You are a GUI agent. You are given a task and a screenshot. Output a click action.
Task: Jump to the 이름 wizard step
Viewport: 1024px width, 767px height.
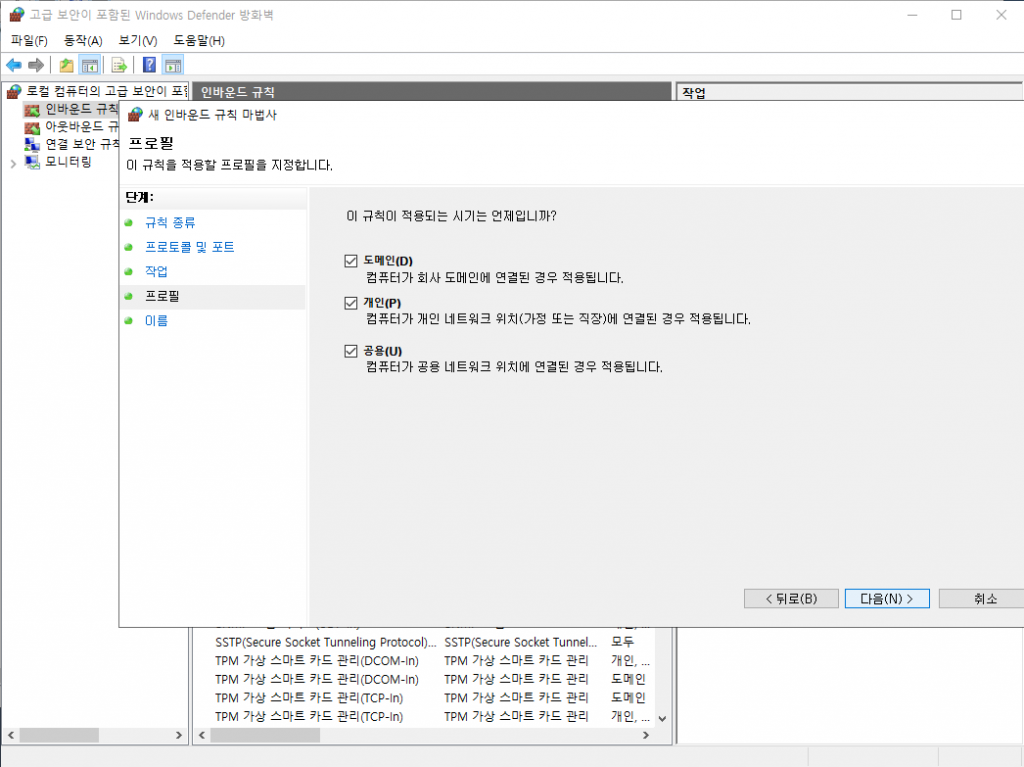pyautogui.click(x=156, y=320)
